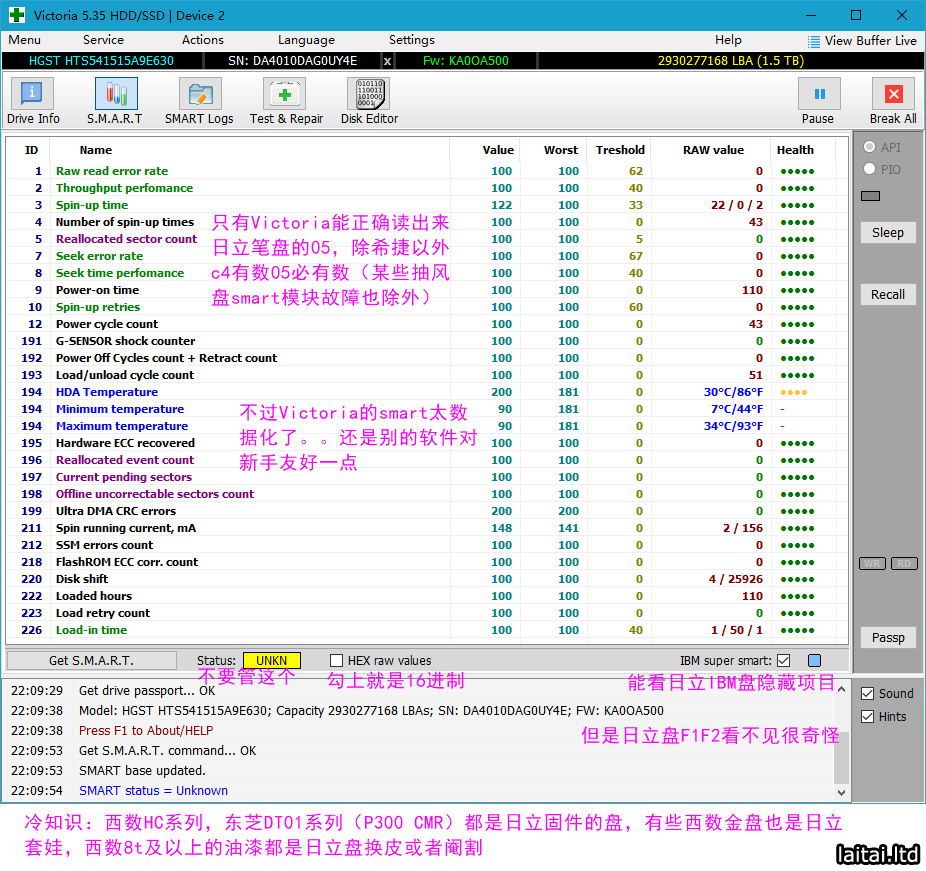Screen dimensions: 926x871
Task: Enable HEX raw values checkbox
Action: (337, 661)
